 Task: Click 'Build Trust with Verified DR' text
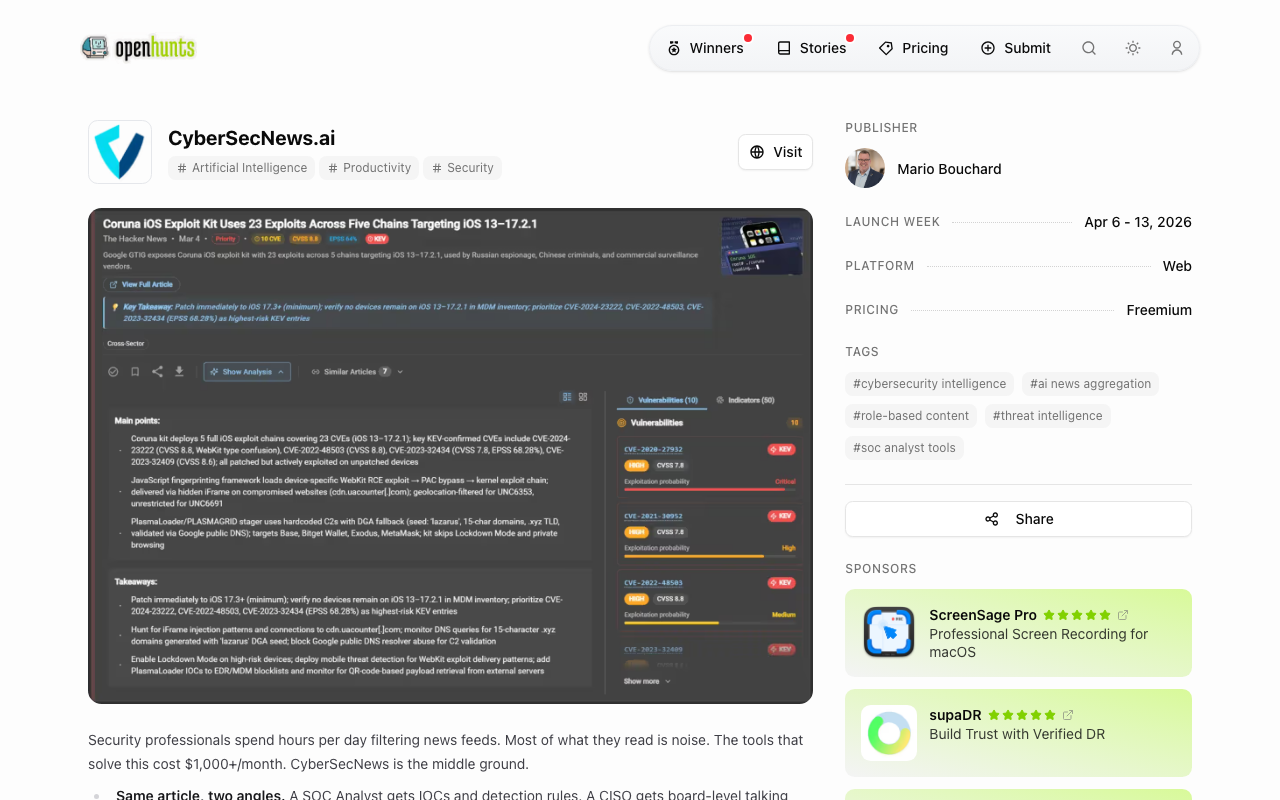tap(1017, 734)
